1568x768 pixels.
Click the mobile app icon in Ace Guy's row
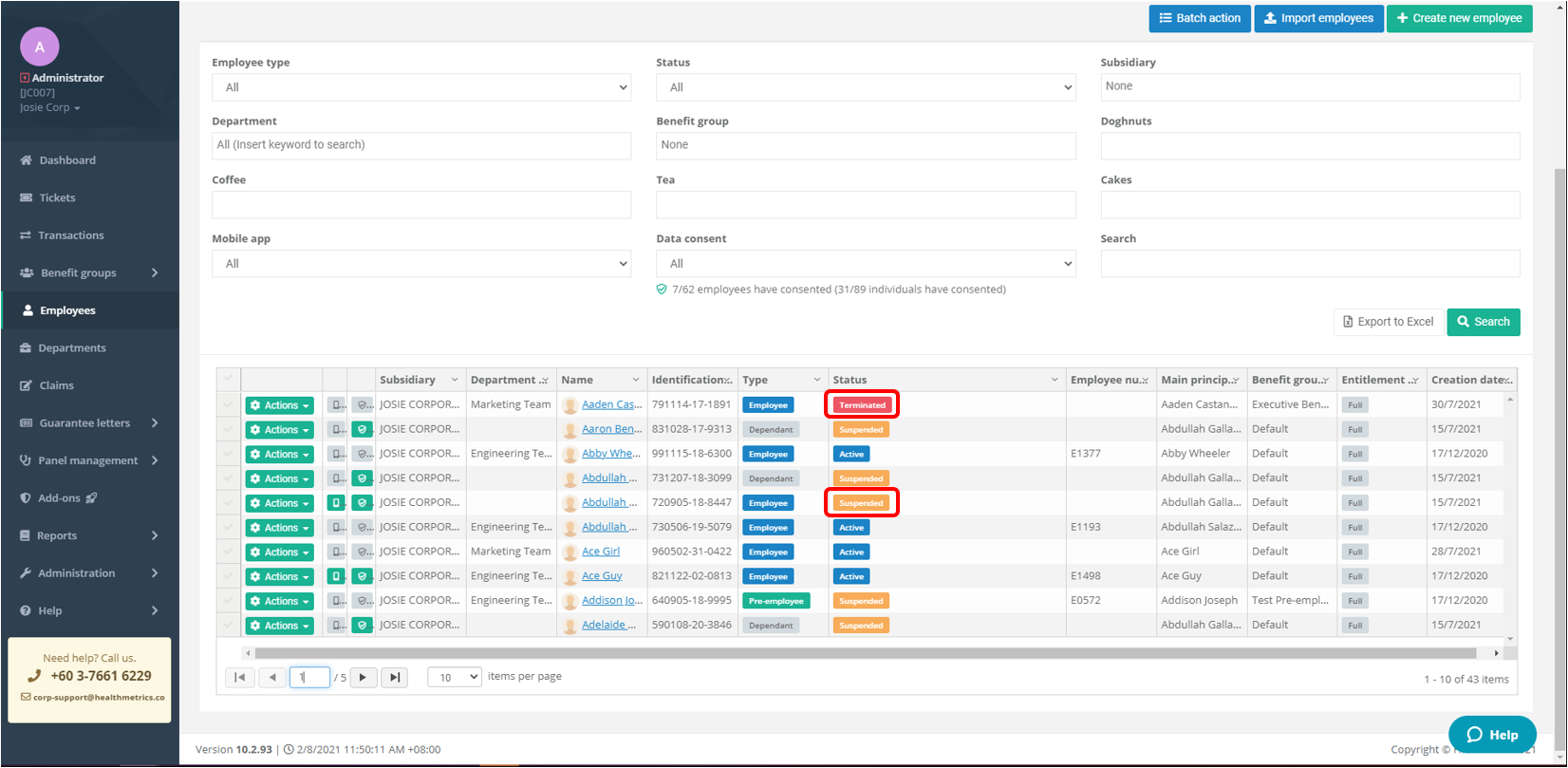tap(336, 576)
